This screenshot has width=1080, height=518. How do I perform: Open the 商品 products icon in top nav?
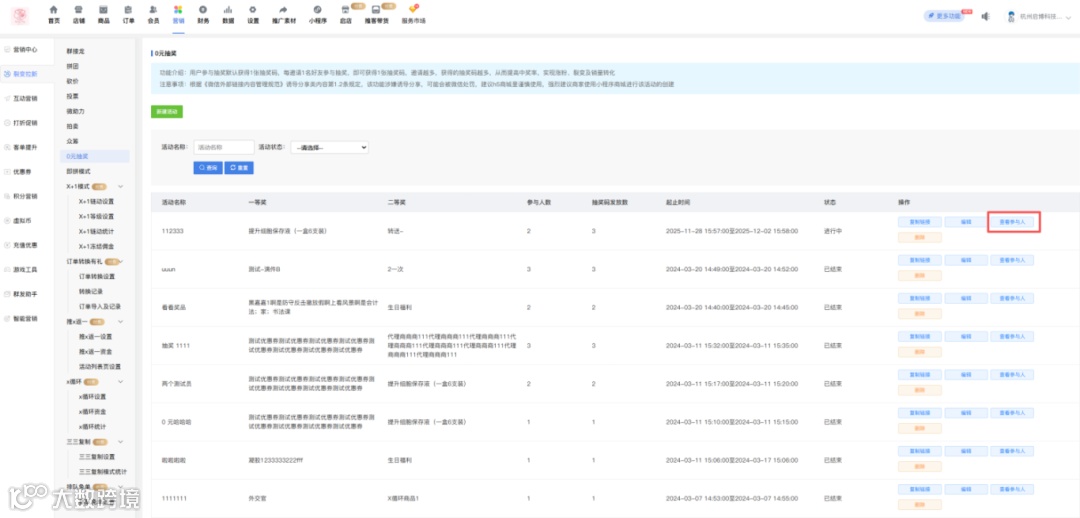coord(103,10)
